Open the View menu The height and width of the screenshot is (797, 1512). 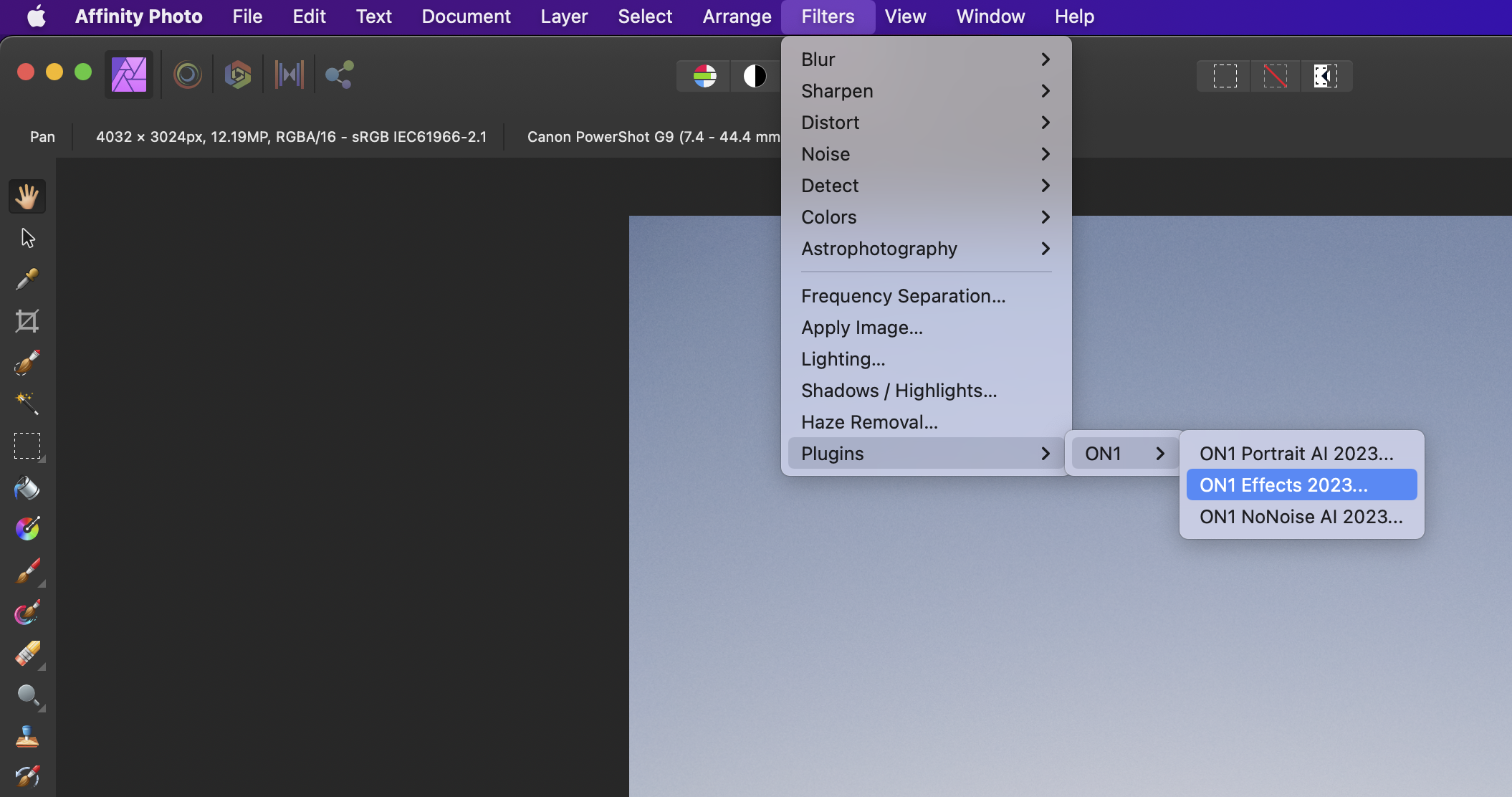(906, 16)
